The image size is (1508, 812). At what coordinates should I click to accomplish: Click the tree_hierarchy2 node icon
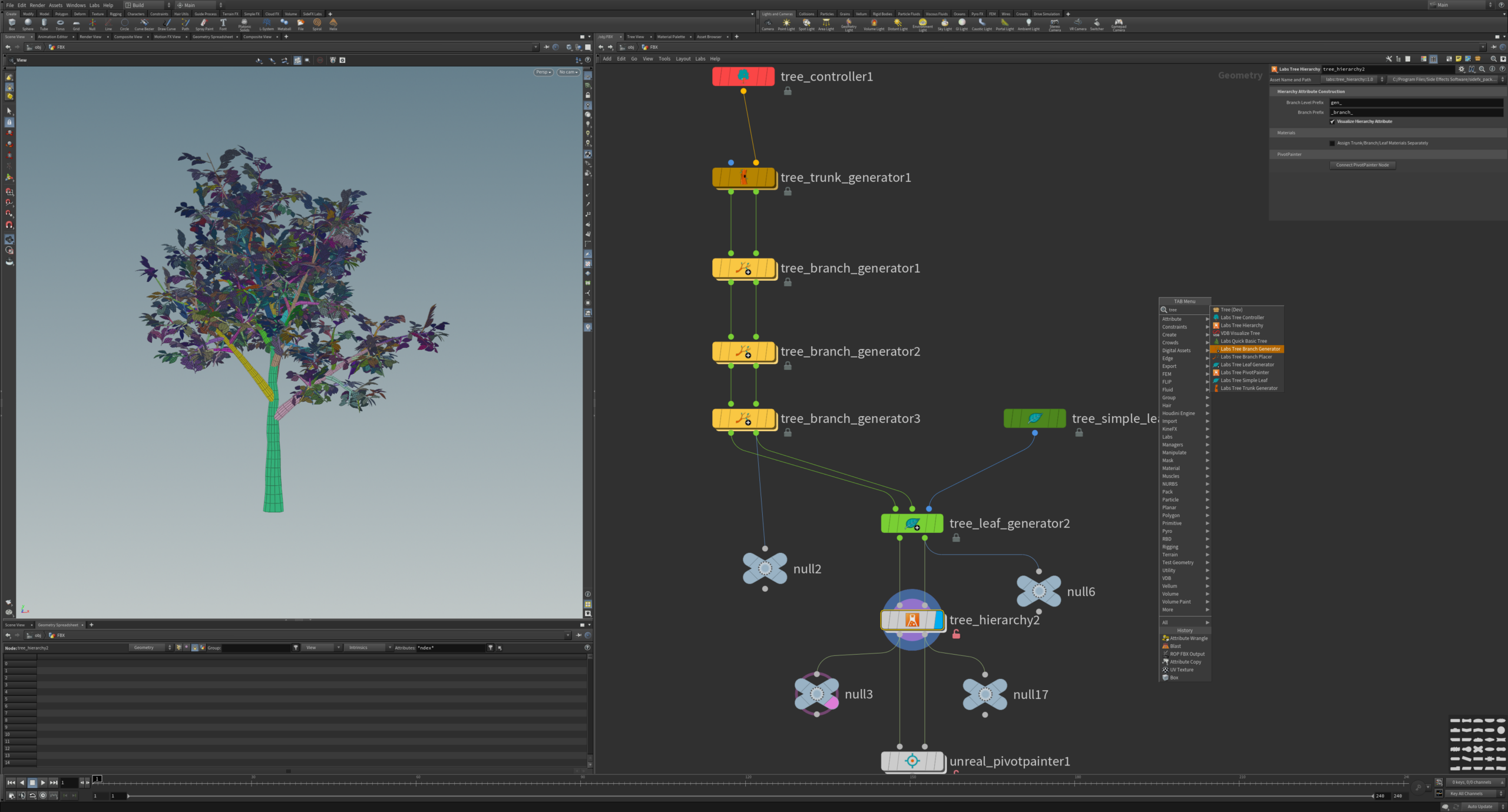(911, 620)
